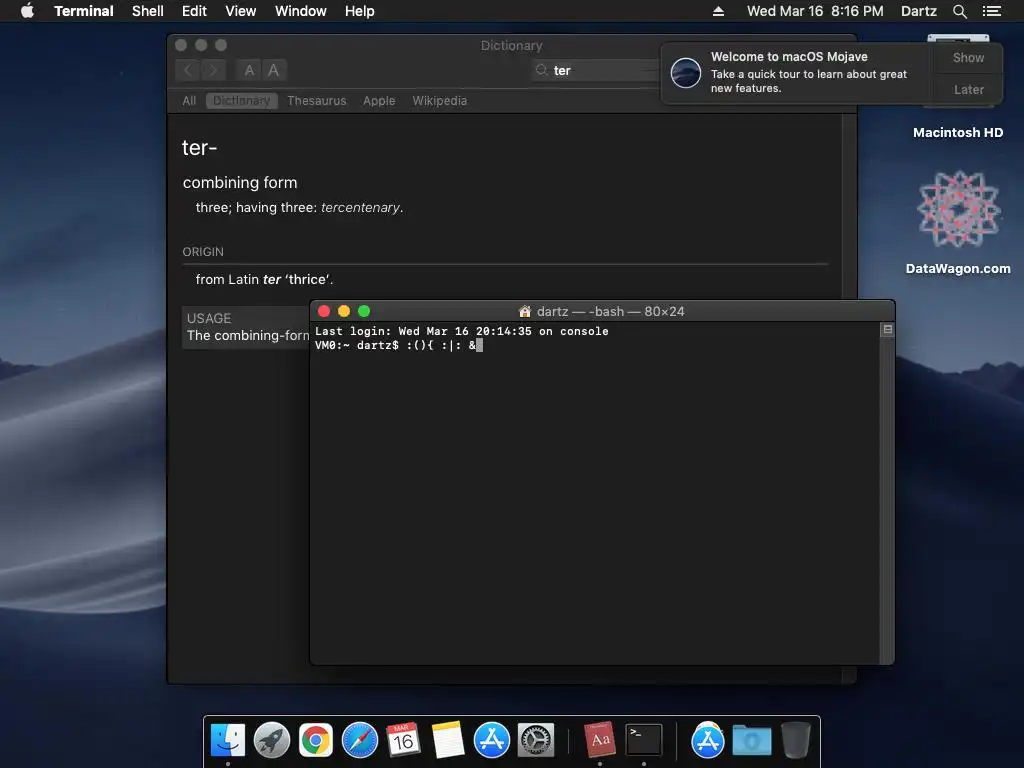Open Finder from the Dock
Screen dimensions: 1024x768
(227, 740)
